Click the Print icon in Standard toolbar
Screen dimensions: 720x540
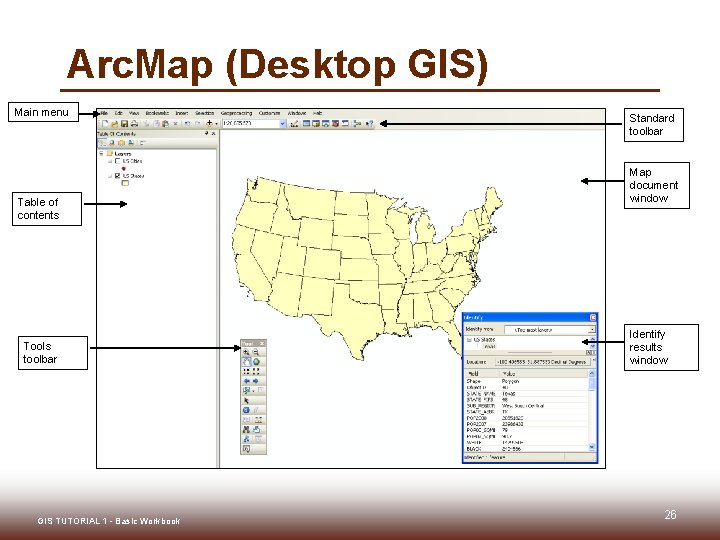click(x=135, y=124)
